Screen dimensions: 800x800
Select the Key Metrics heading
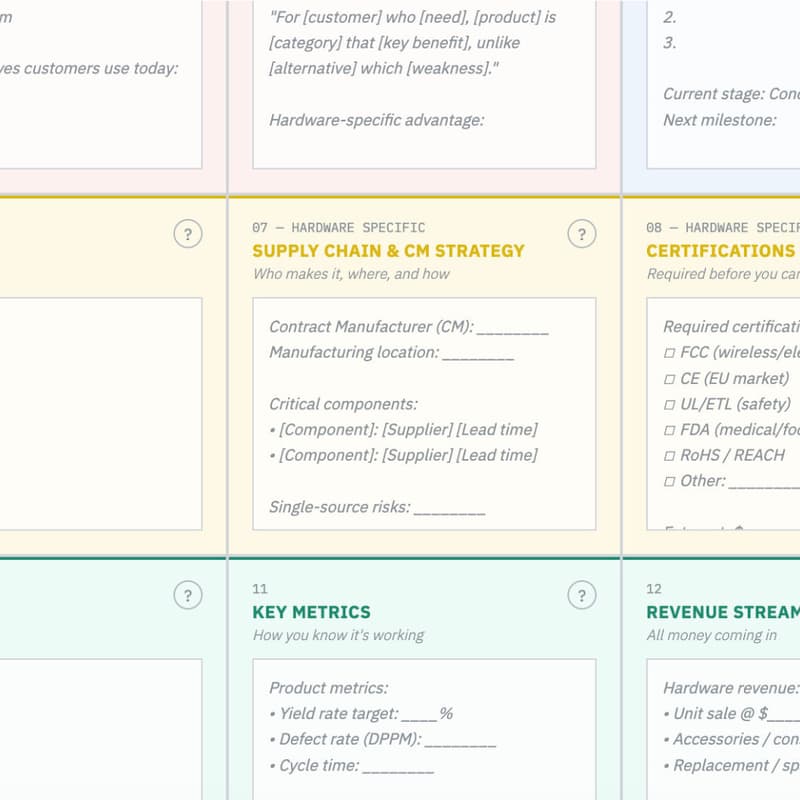[311, 612]
